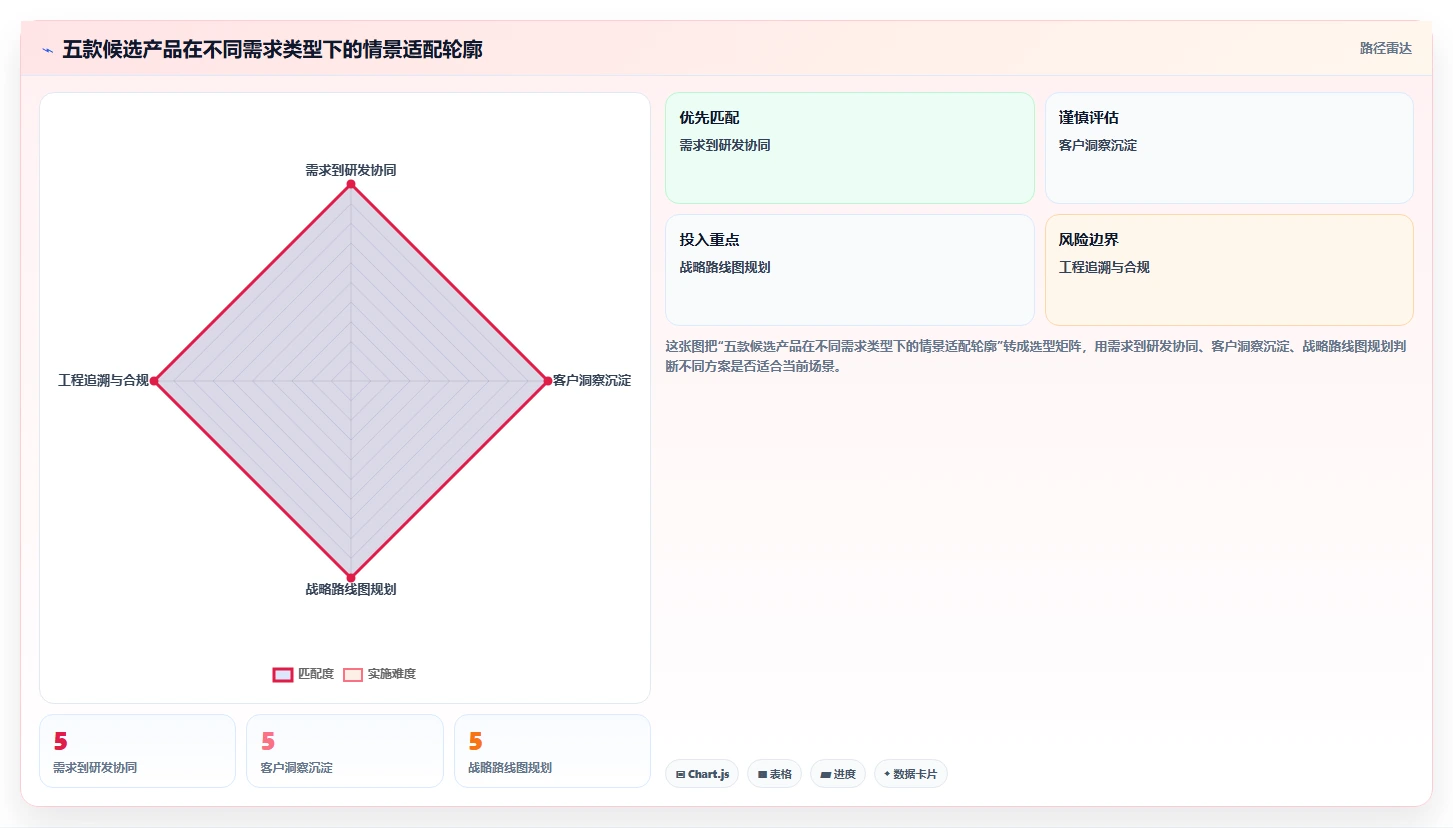Screen dimensions: 1453x828
Task: Click the 战略路线图规划 axis label below the radar
Action: click(x=350, y=589)
